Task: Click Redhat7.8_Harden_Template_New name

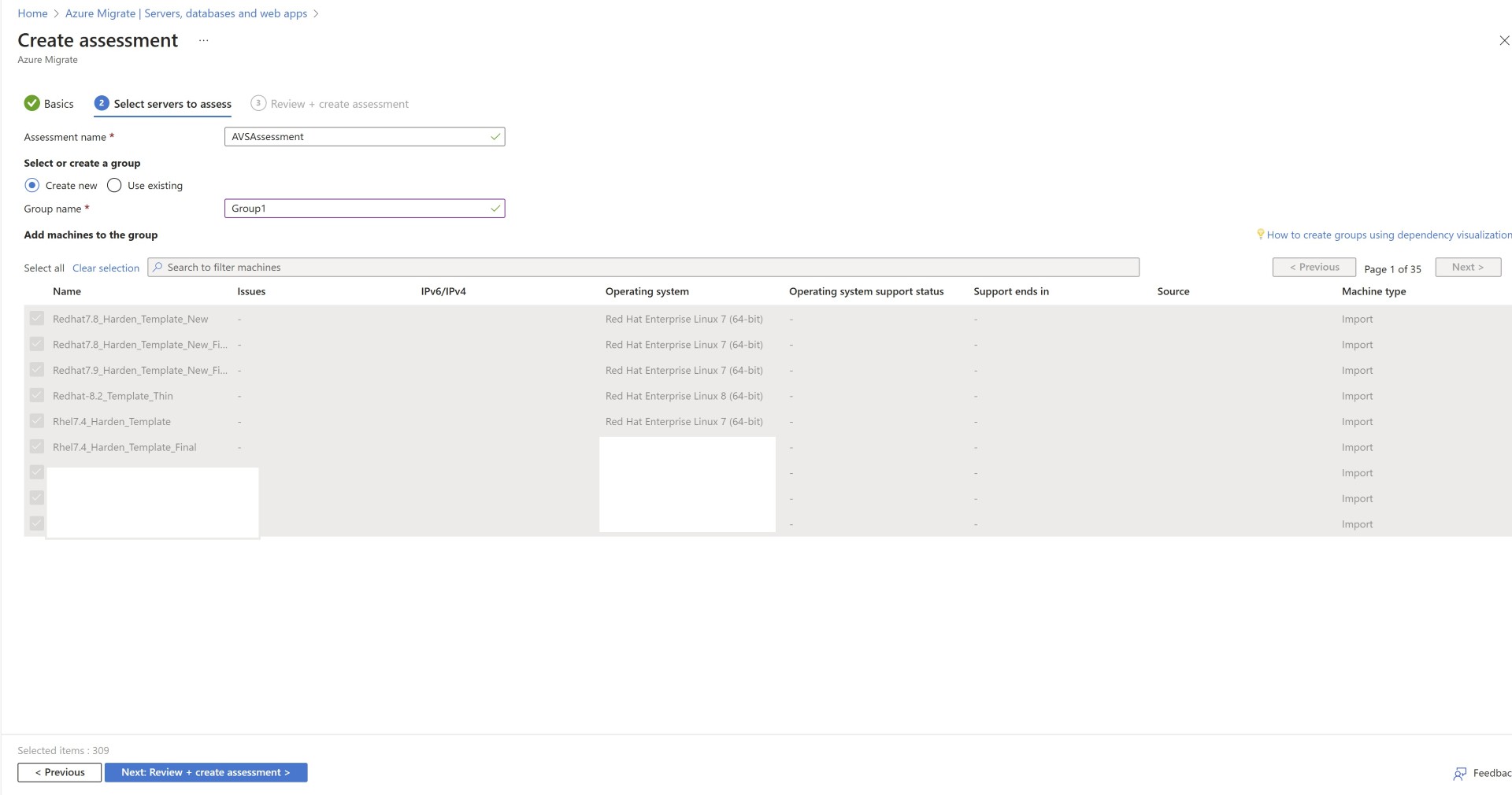Action: 131,319
